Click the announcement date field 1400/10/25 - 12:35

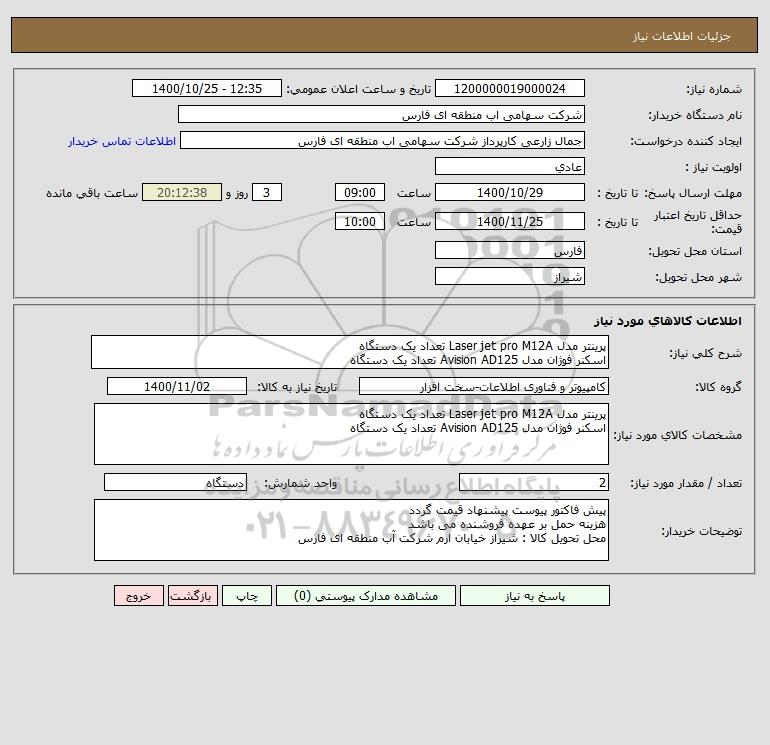coord(207,88)
